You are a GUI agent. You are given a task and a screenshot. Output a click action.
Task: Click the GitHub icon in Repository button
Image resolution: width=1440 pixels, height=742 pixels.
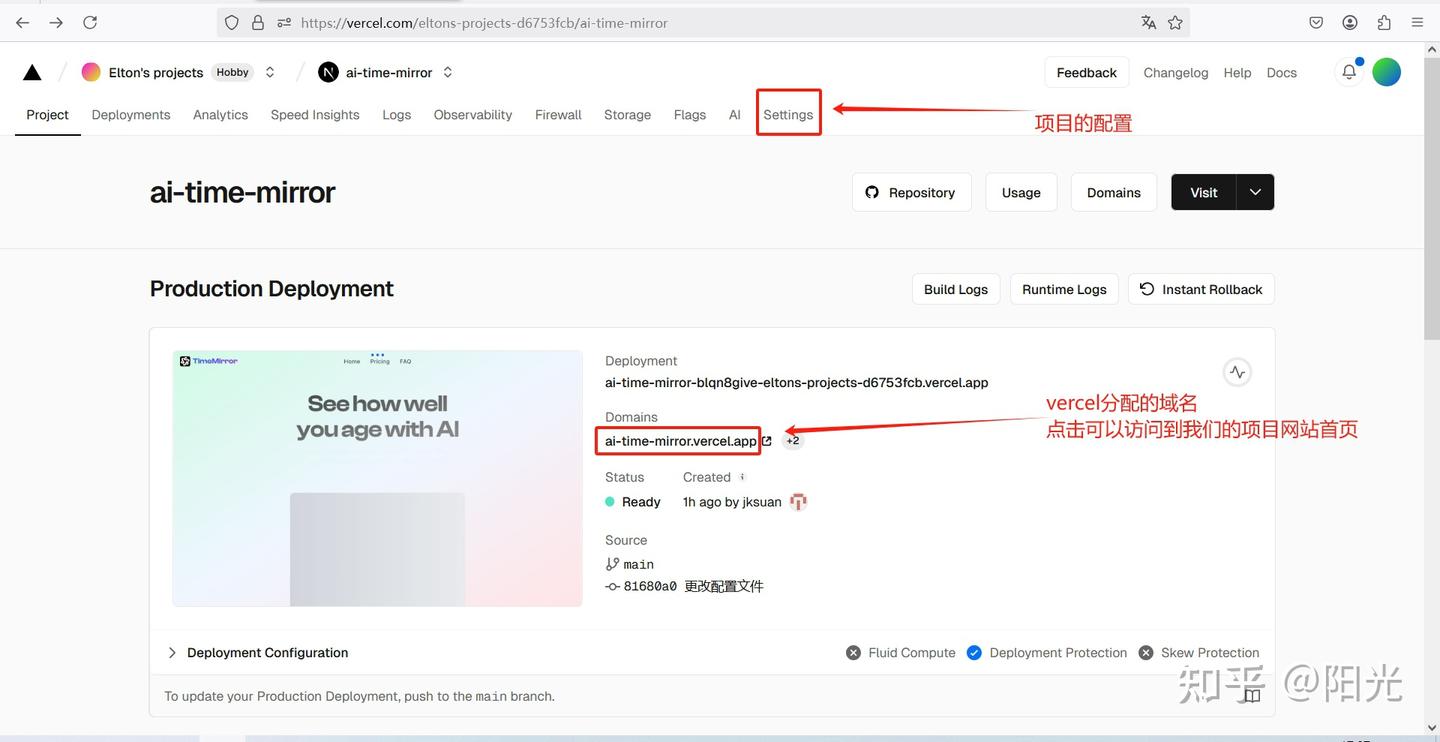pyautogui.click(x=871, y=192)
